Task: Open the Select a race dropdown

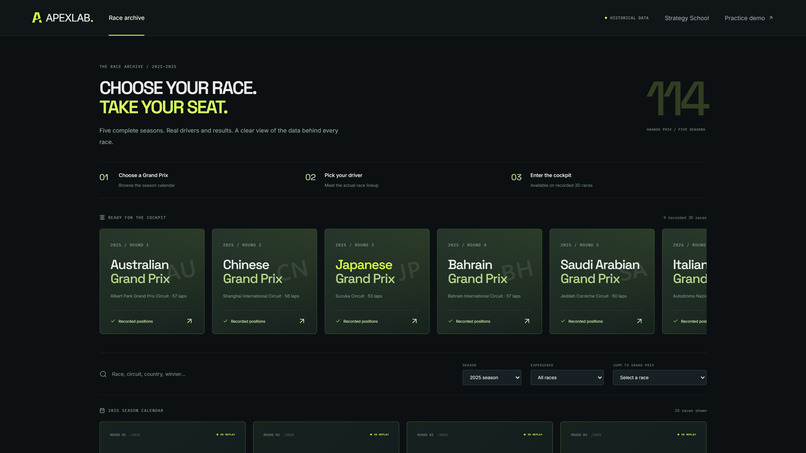Action: (660, 377)
